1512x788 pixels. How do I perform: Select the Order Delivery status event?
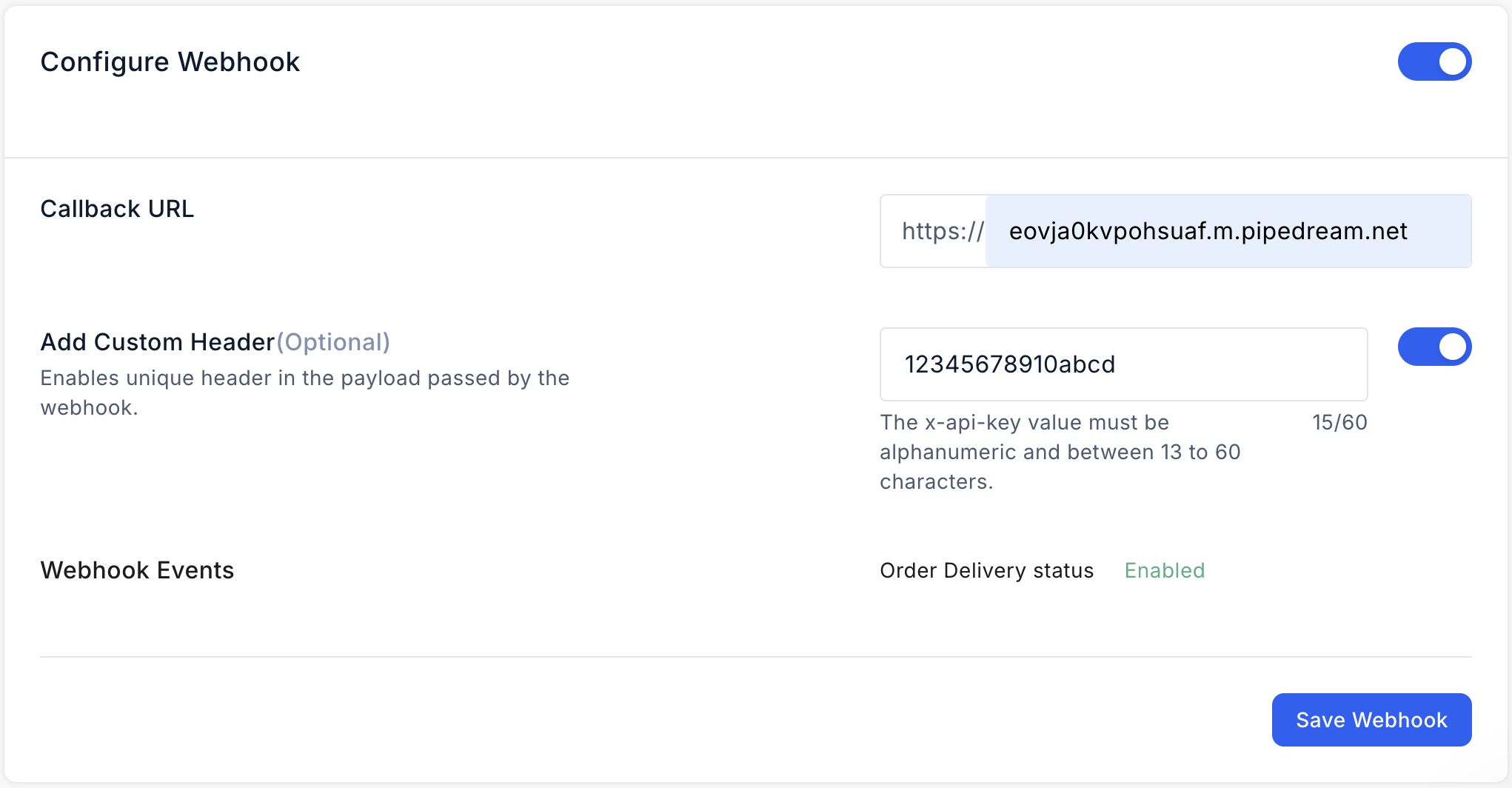point(986,570)
